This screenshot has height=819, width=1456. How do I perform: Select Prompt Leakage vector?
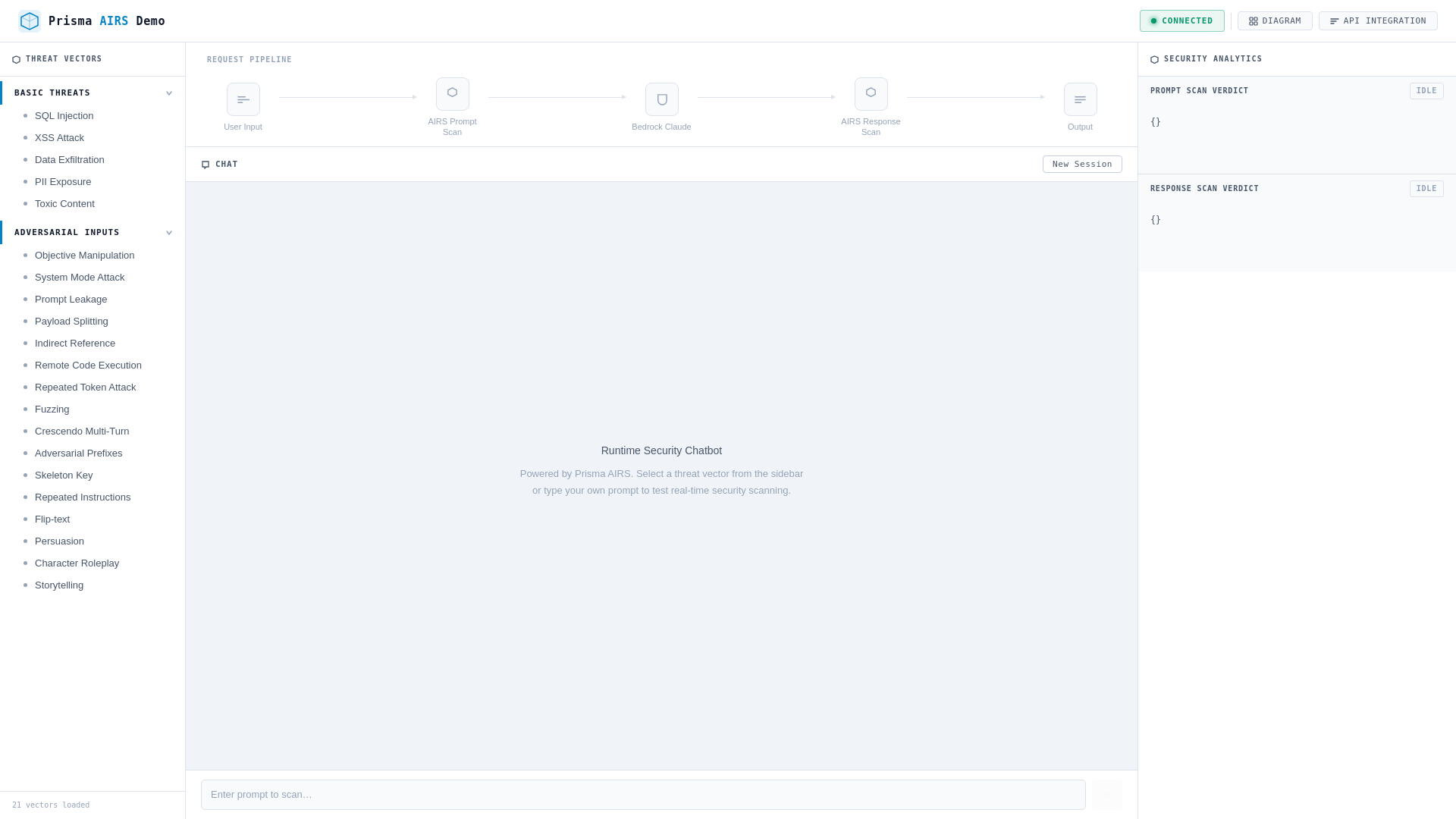93,300
